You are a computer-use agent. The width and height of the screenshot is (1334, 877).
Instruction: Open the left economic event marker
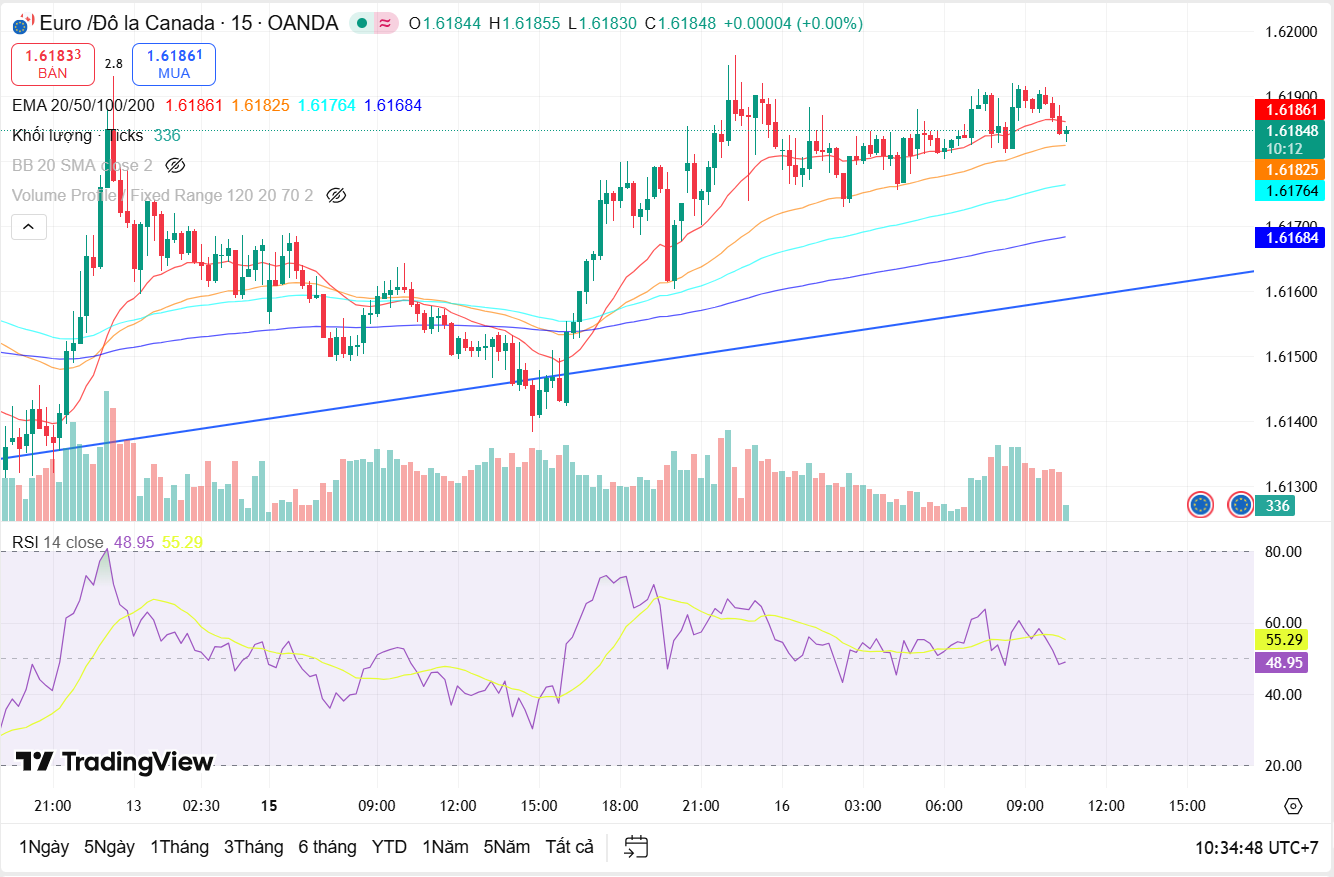point(1200,505)
